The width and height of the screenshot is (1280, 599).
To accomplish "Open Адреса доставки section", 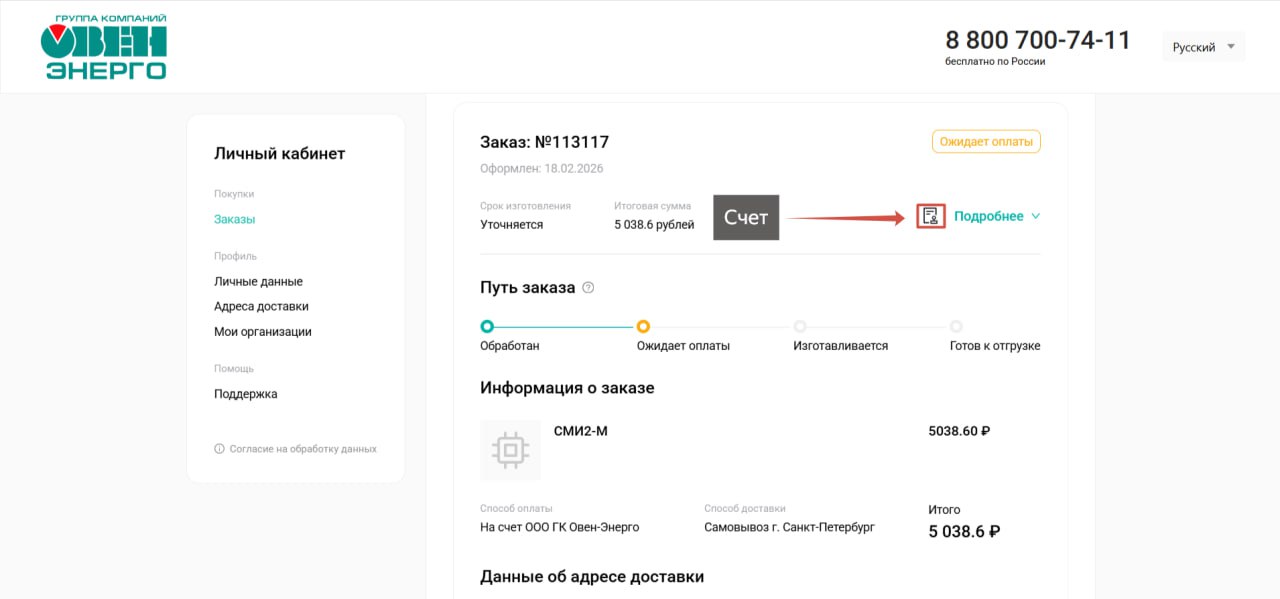I will point(261,306).
